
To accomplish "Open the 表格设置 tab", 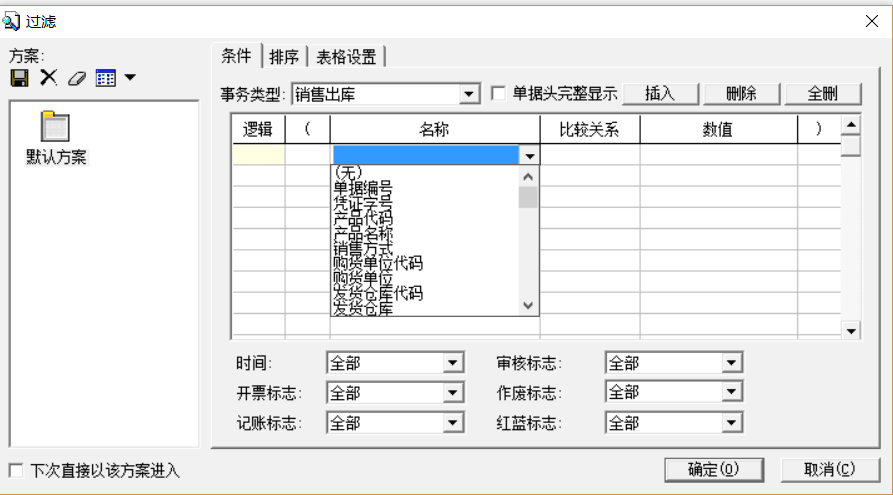I will 346,57.
